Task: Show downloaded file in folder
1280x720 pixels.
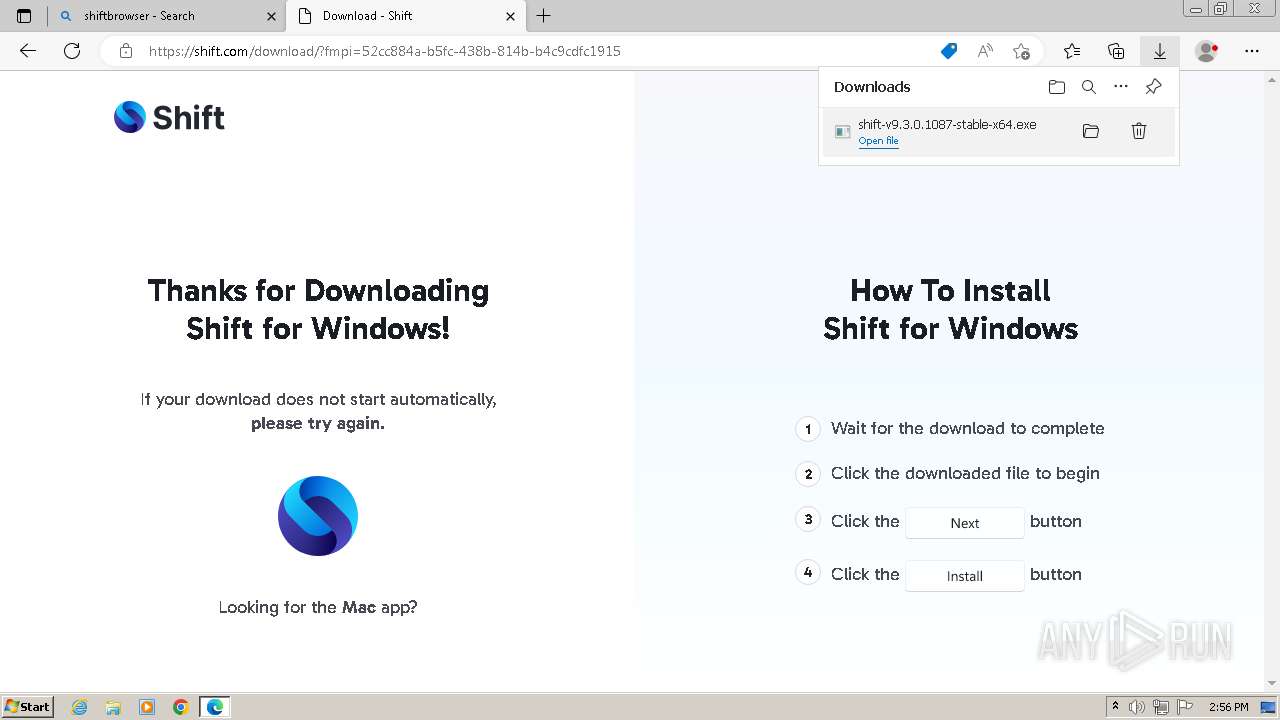Action: (1091, 131)
